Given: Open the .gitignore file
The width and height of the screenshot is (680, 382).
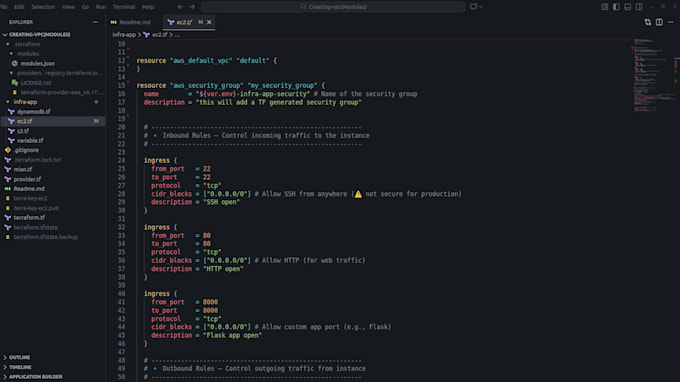Looking at the screenshot, I should [x=26, y=150].
